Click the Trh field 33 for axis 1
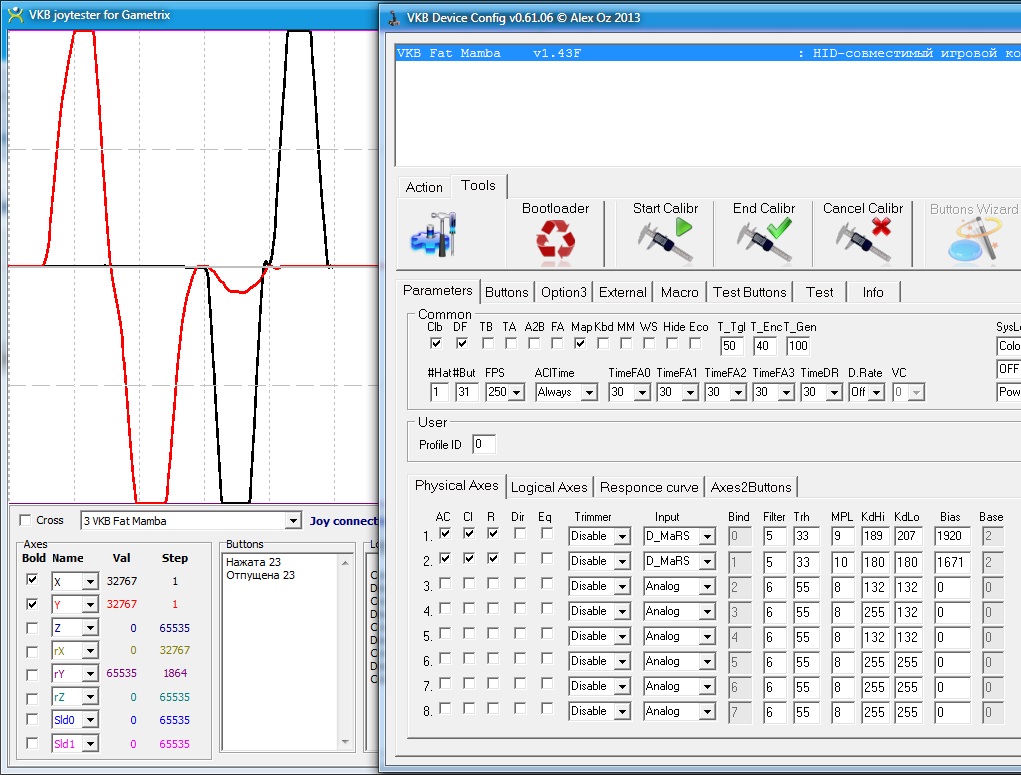 [805, 537]
